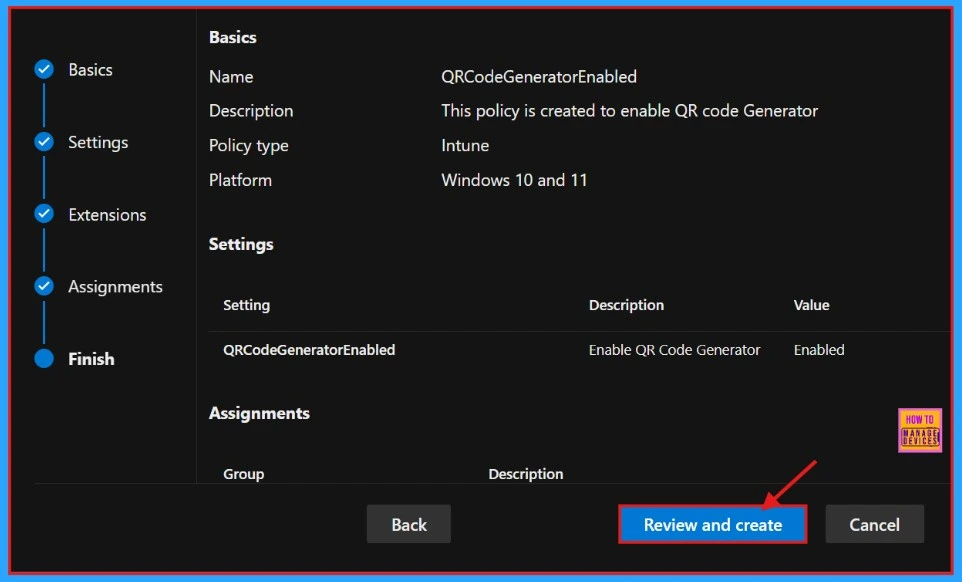
Task: Click the Settings section heading
Action: point(241,245)
